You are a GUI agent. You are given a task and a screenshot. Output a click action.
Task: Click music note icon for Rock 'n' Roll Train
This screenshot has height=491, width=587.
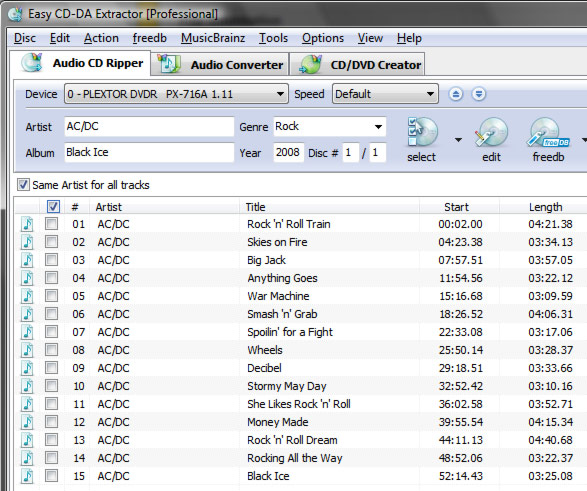[x=27, y=224]
